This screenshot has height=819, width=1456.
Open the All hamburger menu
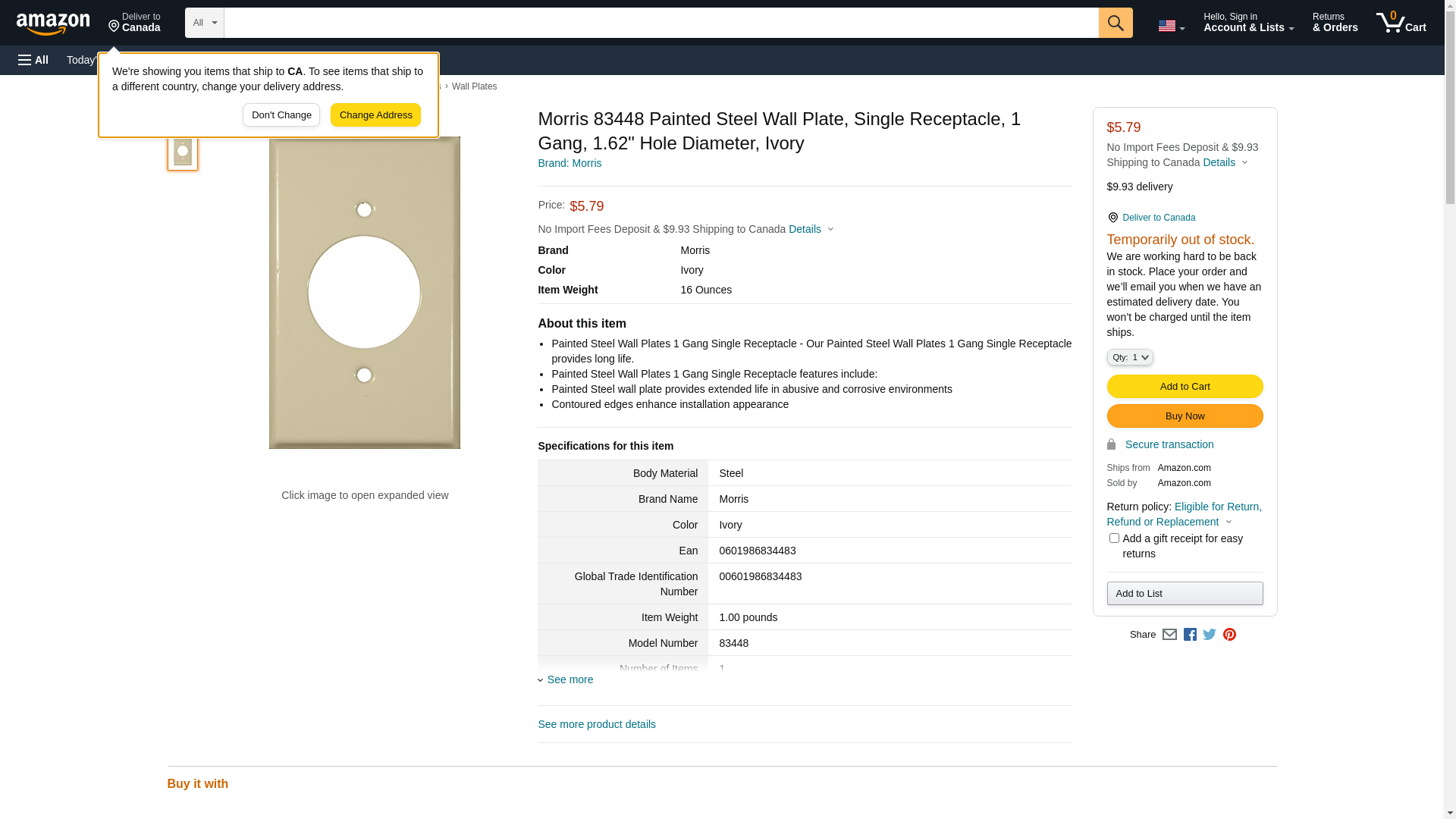33,60
